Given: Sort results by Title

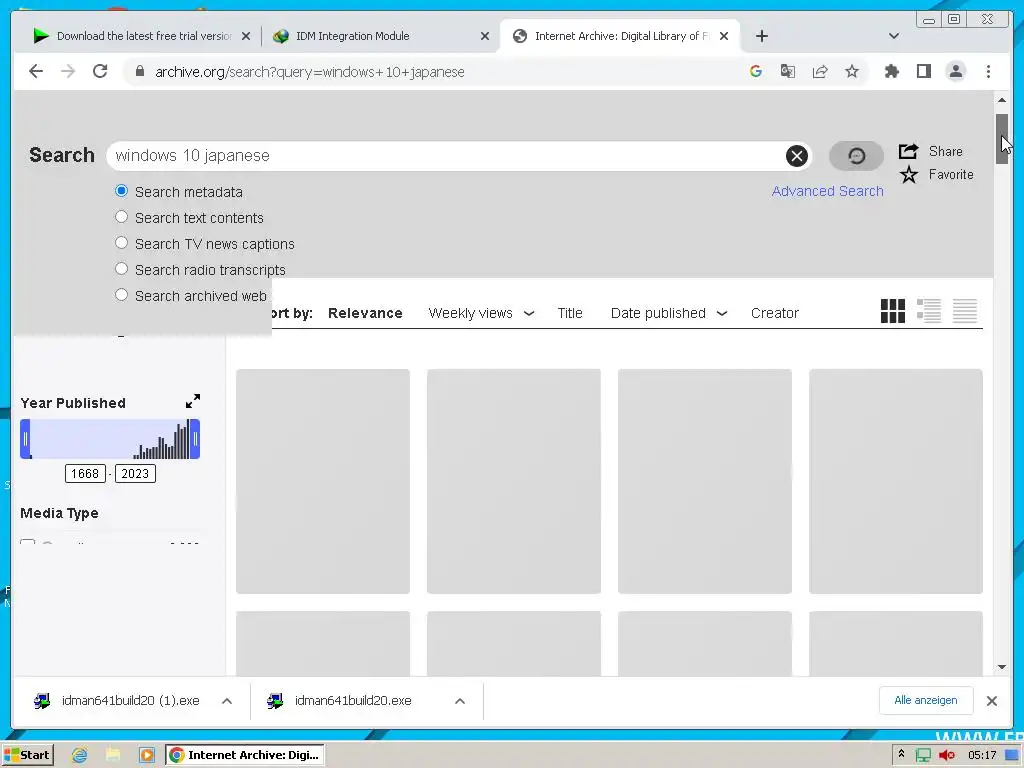Looking at the screenshot, I should tap(569, 313).
